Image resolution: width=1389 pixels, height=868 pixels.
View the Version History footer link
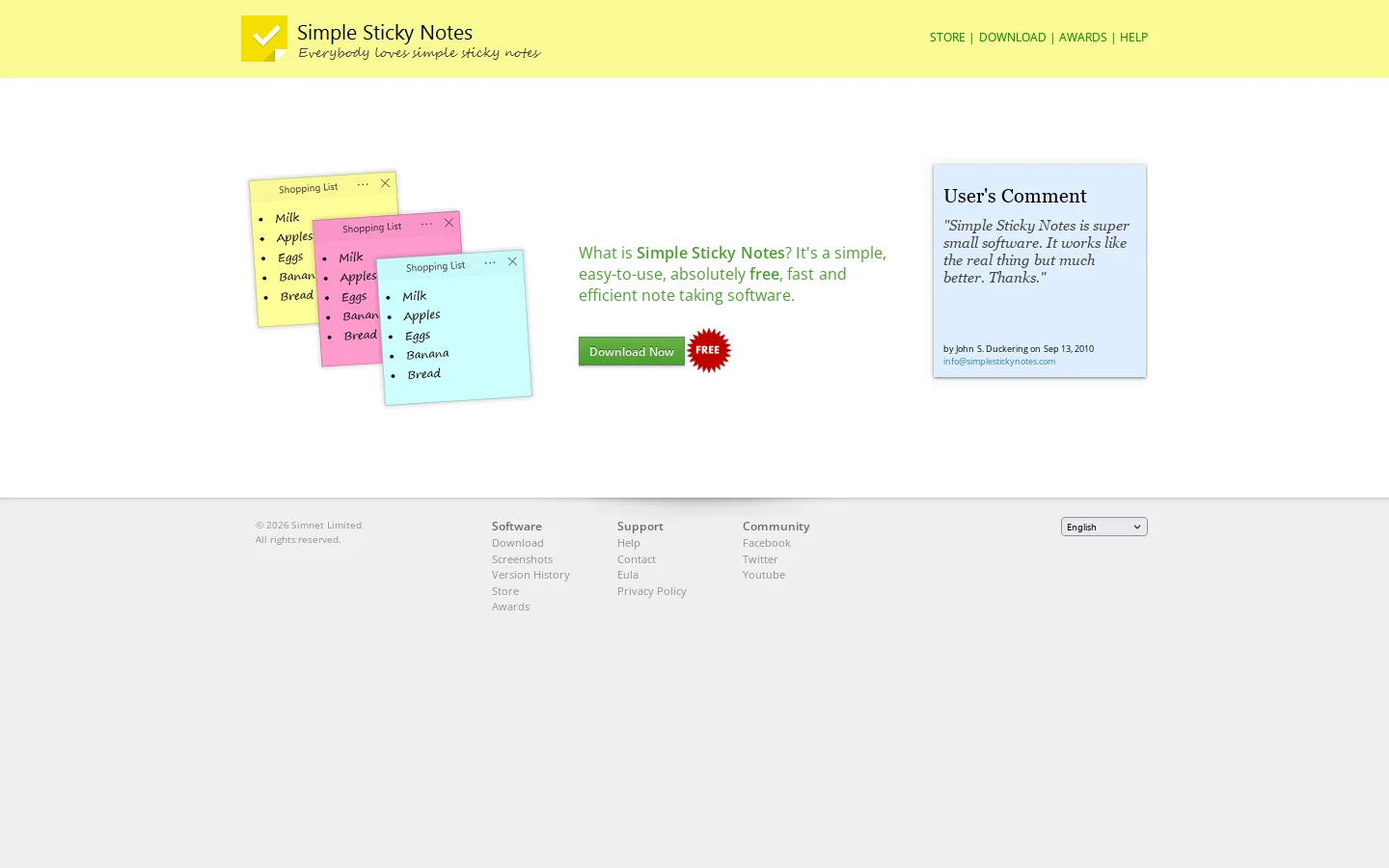pyautogui.click(x=531, y=575)
